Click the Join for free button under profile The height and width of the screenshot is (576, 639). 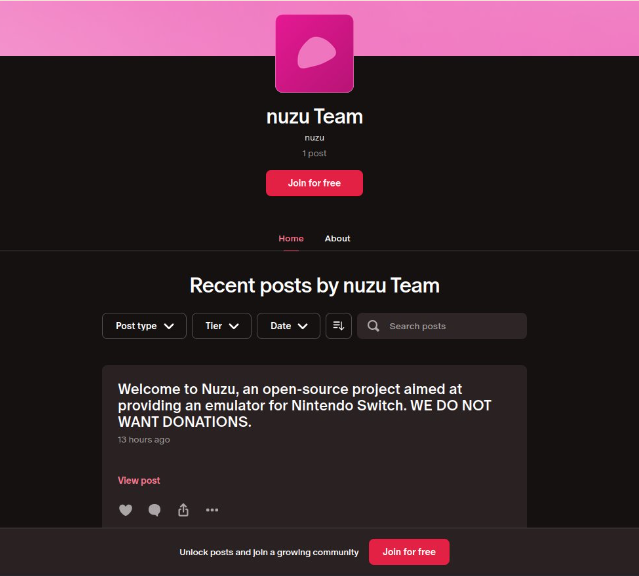coord(314,183)
